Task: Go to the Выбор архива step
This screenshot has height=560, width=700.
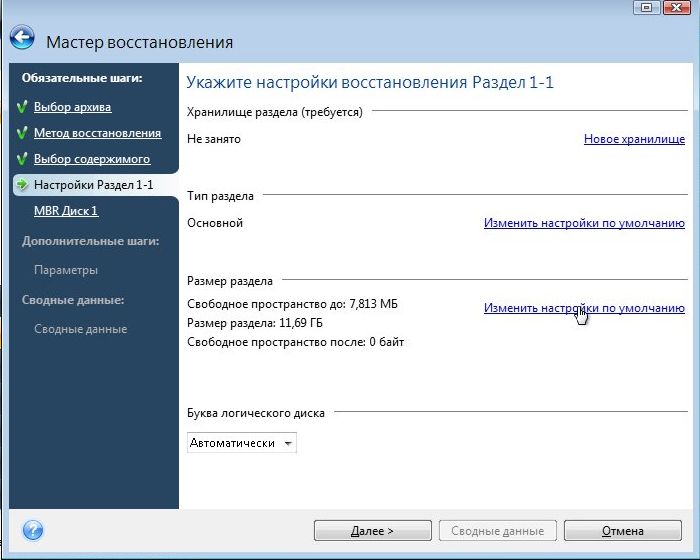Action: (x=73, y=107)
